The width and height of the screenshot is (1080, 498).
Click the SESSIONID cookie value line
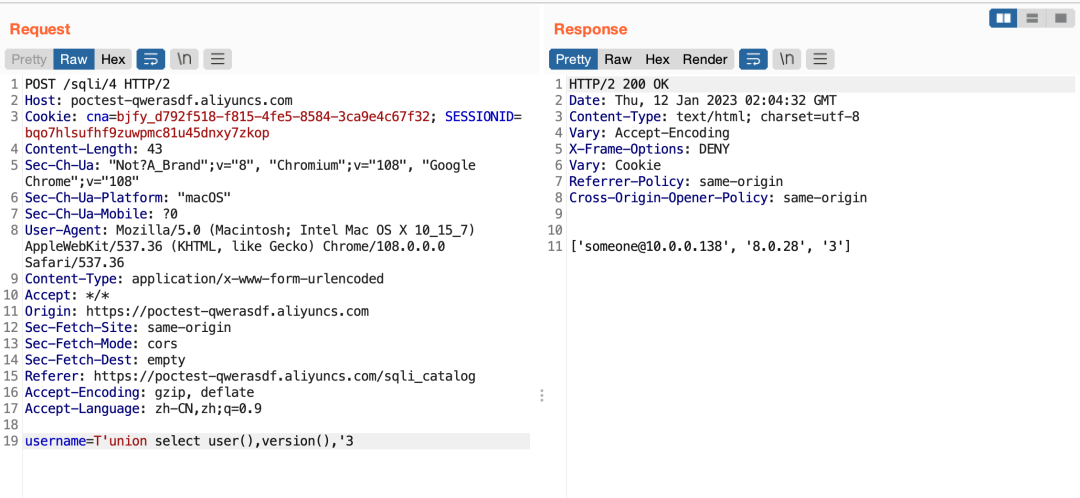147,132
